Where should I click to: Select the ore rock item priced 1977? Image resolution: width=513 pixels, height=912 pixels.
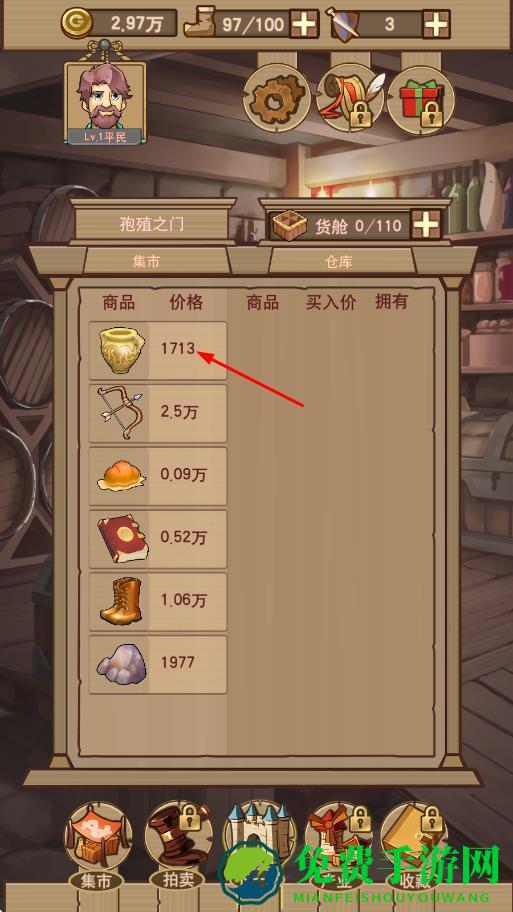tap(158, 665)
